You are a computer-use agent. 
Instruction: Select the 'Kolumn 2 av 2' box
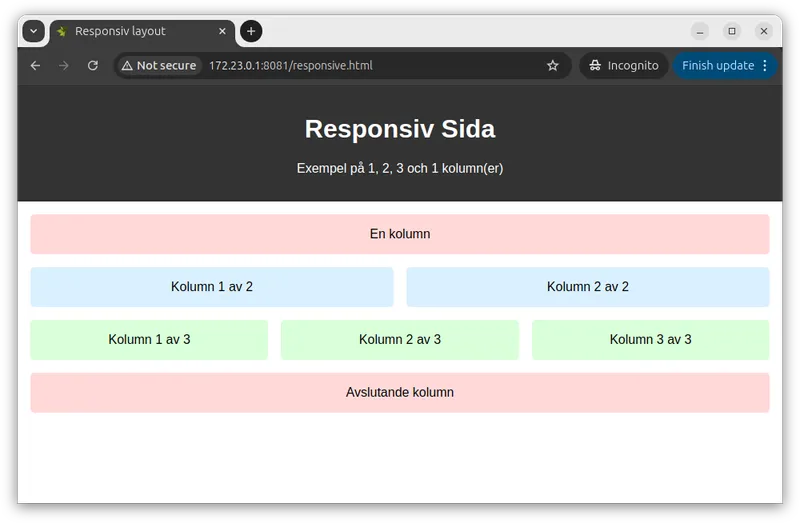(x=588, y=287)
